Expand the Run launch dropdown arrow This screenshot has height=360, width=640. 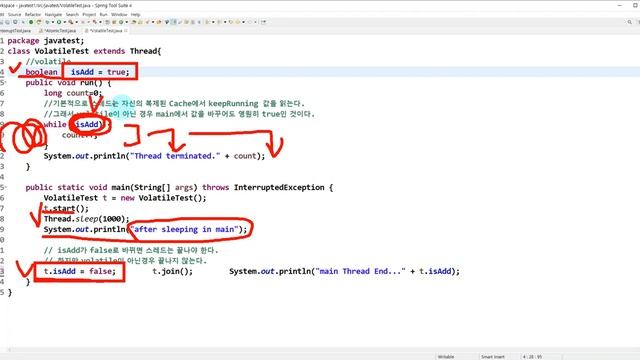pyautogui.click(x=65, y=22)
